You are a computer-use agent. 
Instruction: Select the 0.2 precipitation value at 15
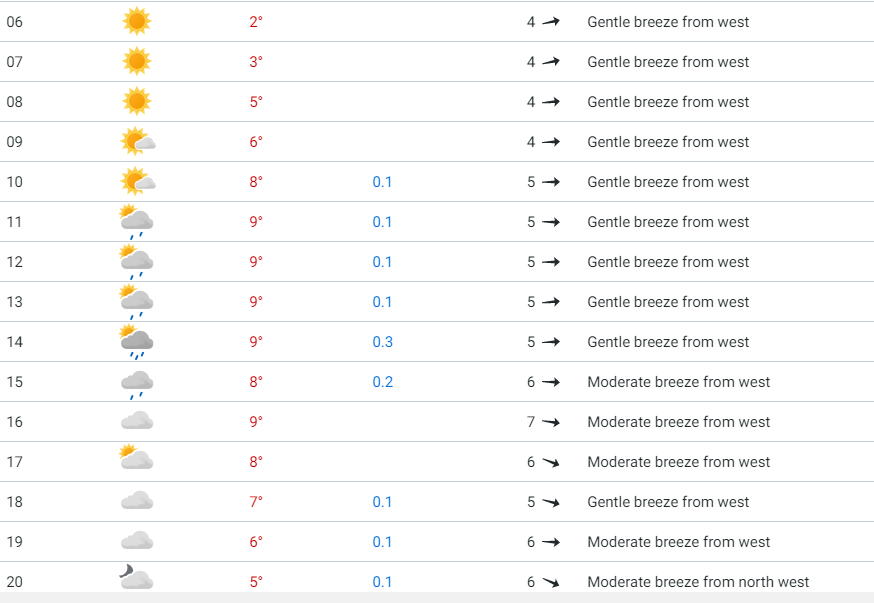[382, 382]
